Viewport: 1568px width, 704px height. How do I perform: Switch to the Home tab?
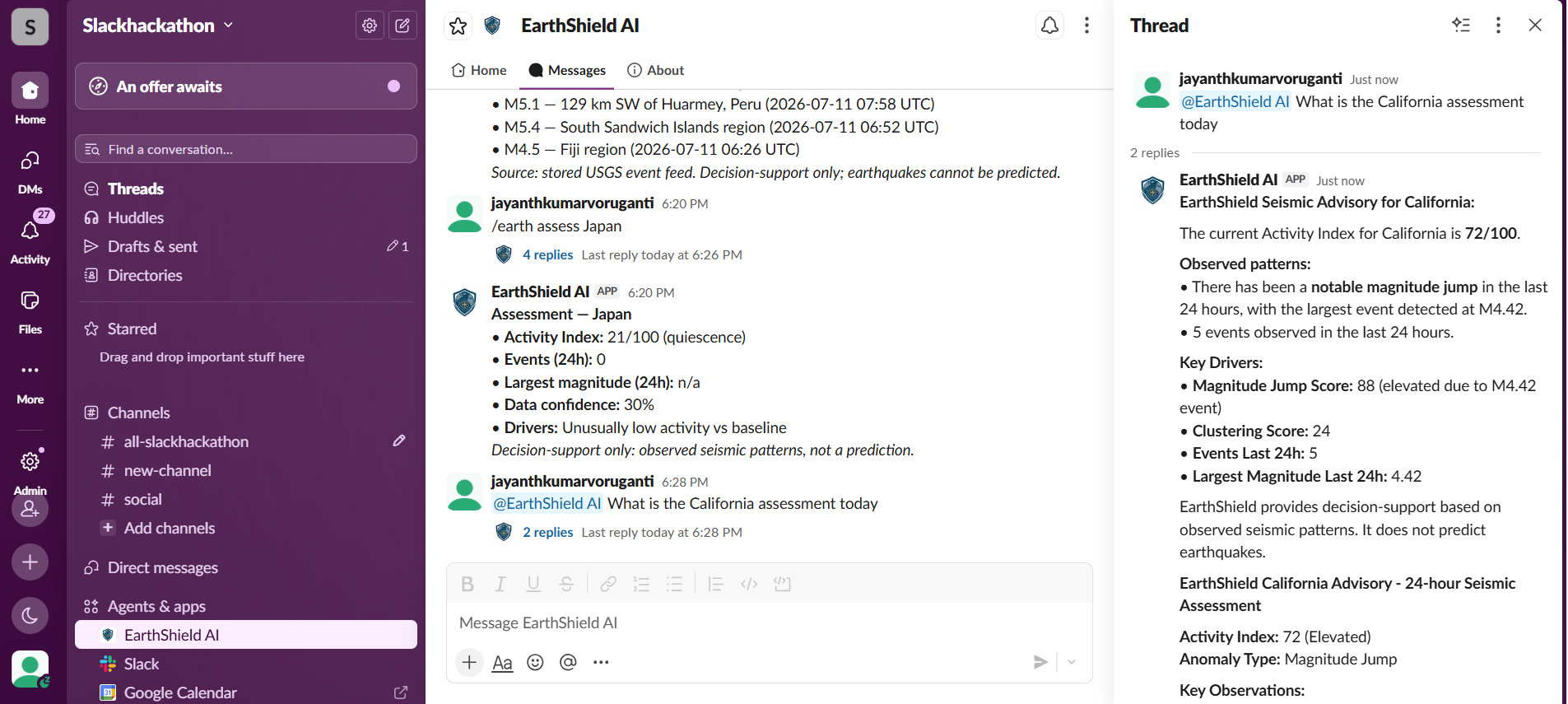coord(479,70)
